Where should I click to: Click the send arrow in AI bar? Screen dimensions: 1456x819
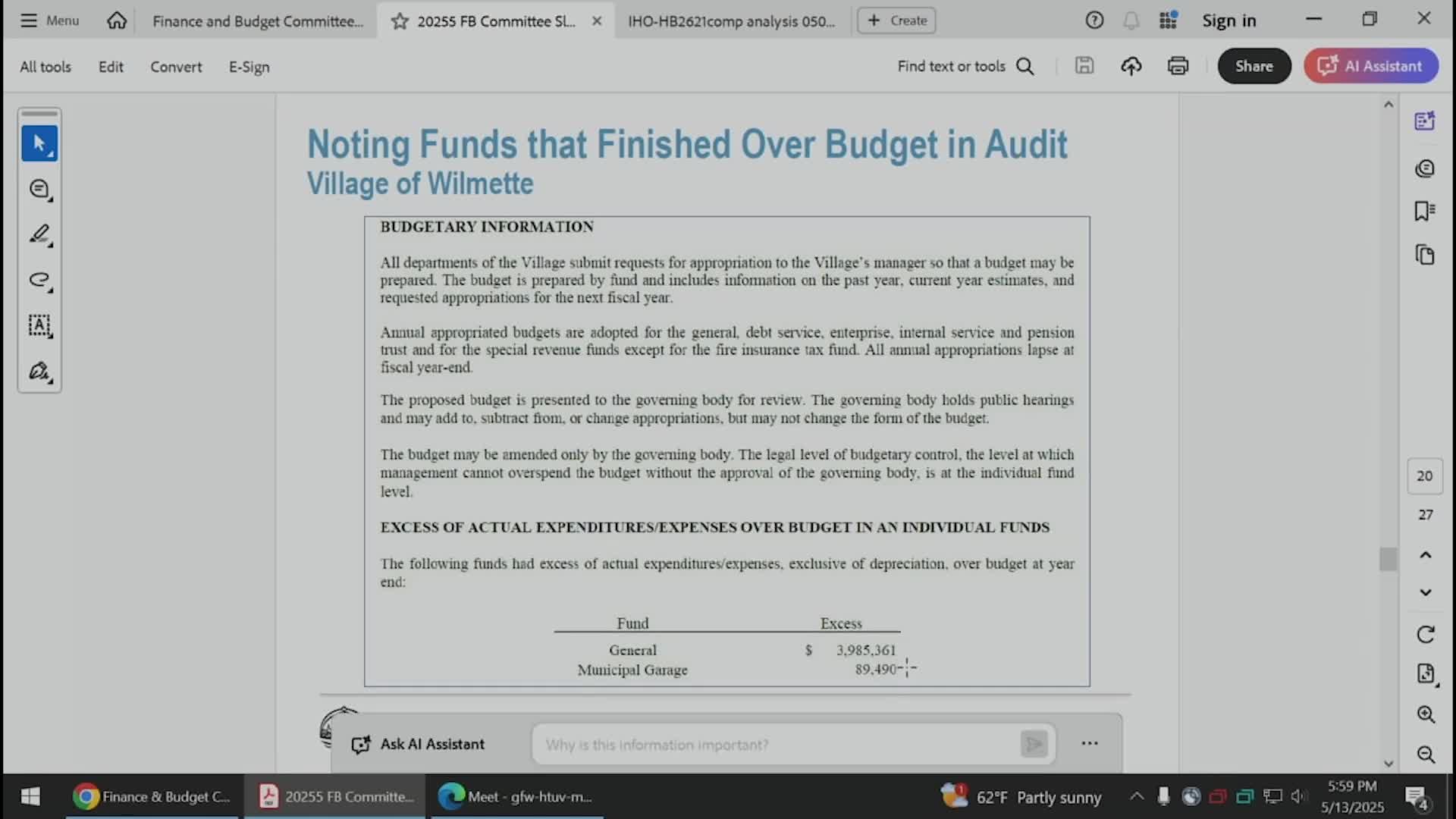click(1034, 745)
